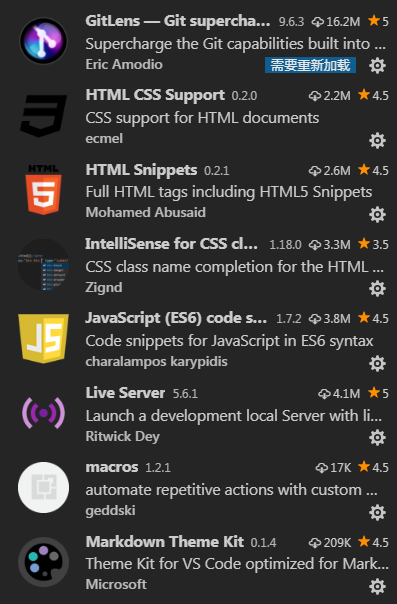
Task: Click description 'Full HTML tags including HTML5 Snippets'
Action: [x=229, y=192]
